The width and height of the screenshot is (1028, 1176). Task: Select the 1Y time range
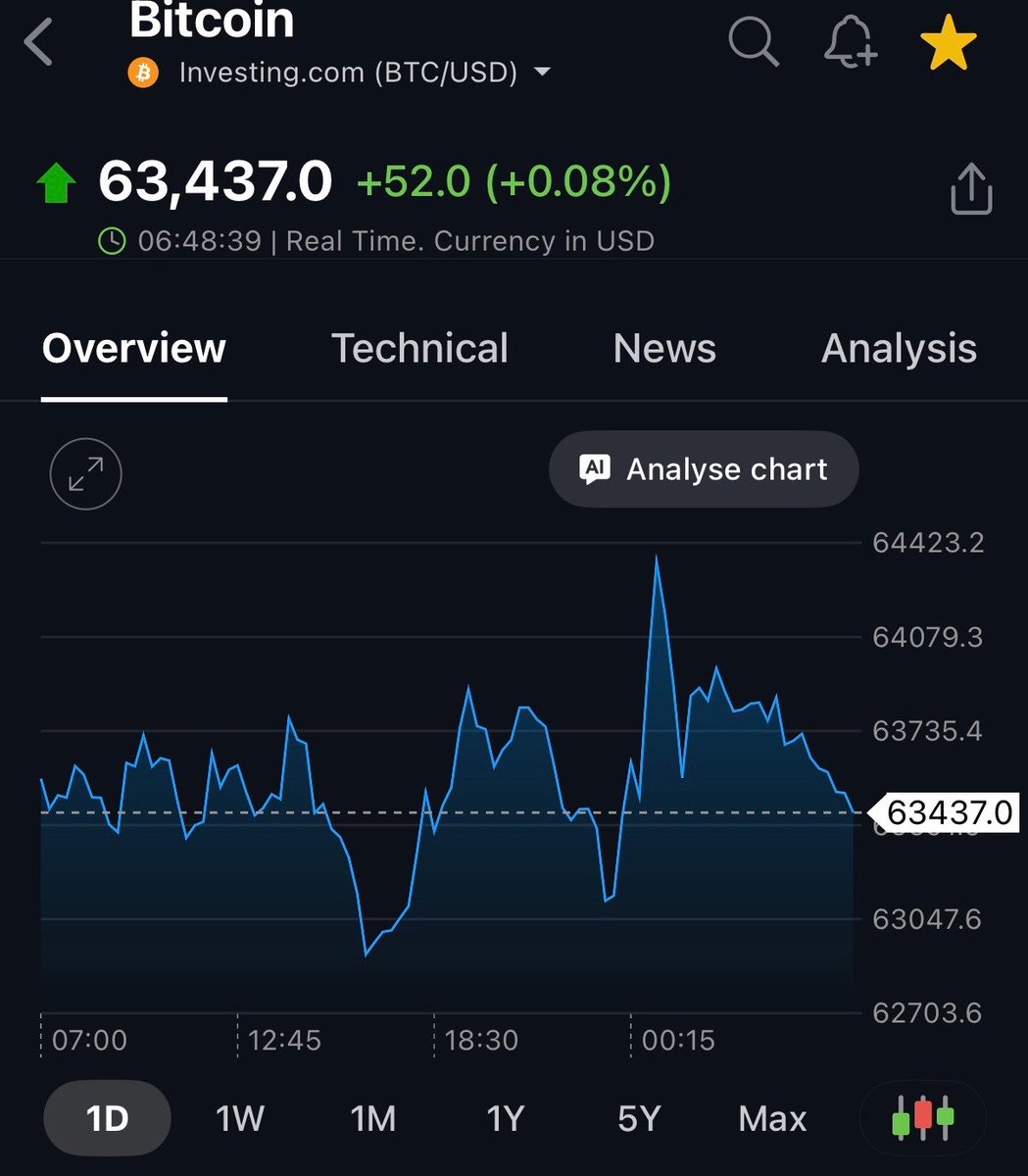click(506, 1118)
